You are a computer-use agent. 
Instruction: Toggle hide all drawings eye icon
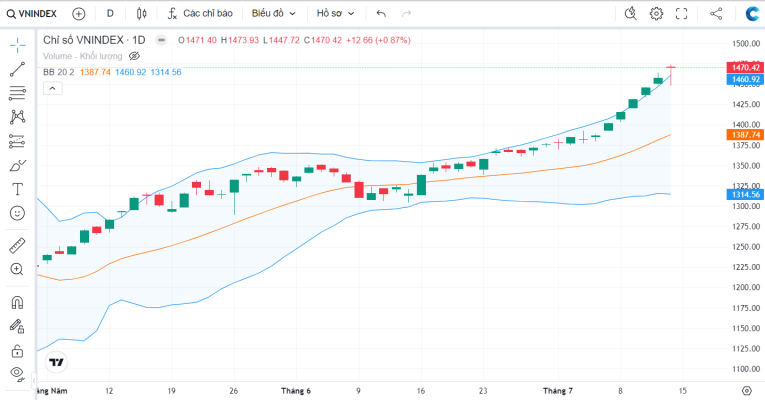click(18, 373)
